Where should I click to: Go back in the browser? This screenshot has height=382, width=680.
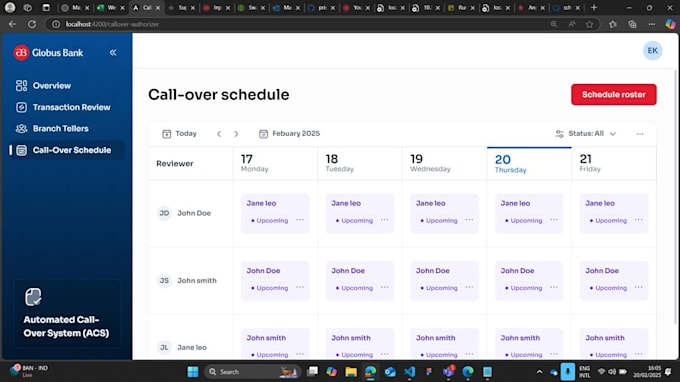click(x=13, y=24)
